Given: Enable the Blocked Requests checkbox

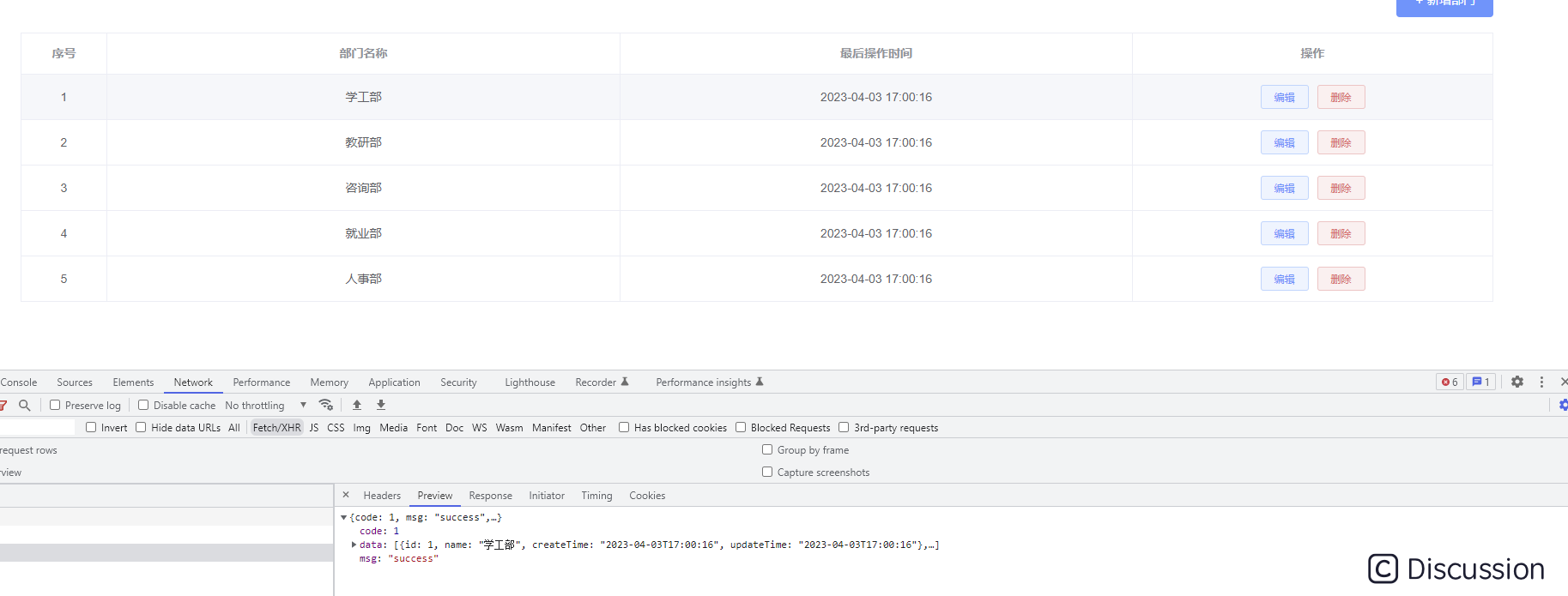Looking at the screenshot, I should pos(741,427).
